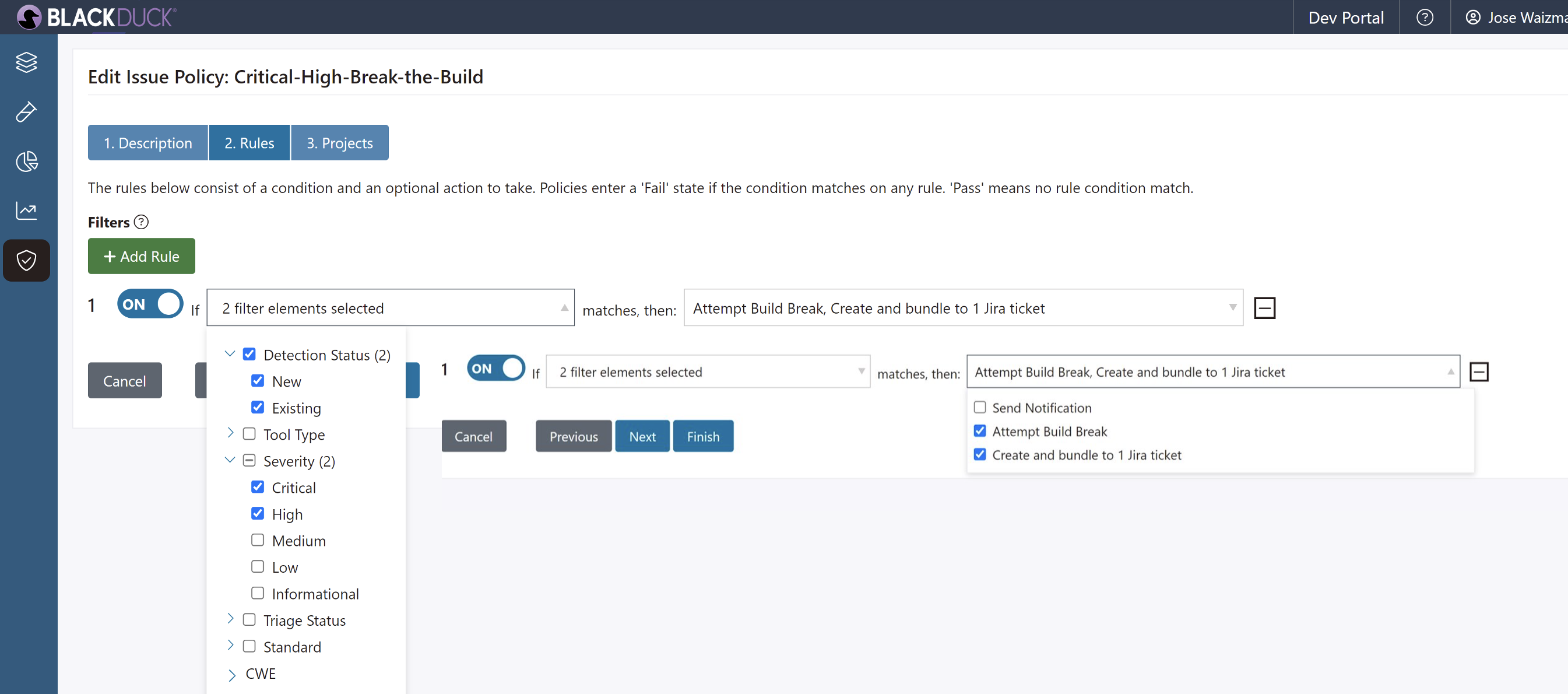
Task: Click the tag/label icon in sidebar
Action: point(28,111)
